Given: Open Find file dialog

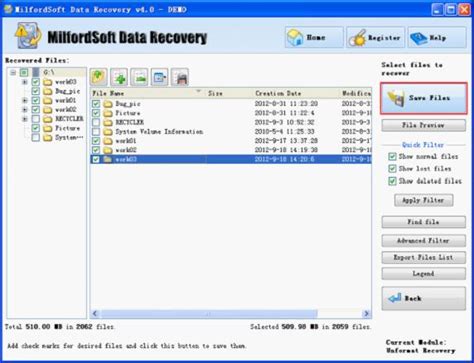Looking at the screenshot, I should (424, 222).
